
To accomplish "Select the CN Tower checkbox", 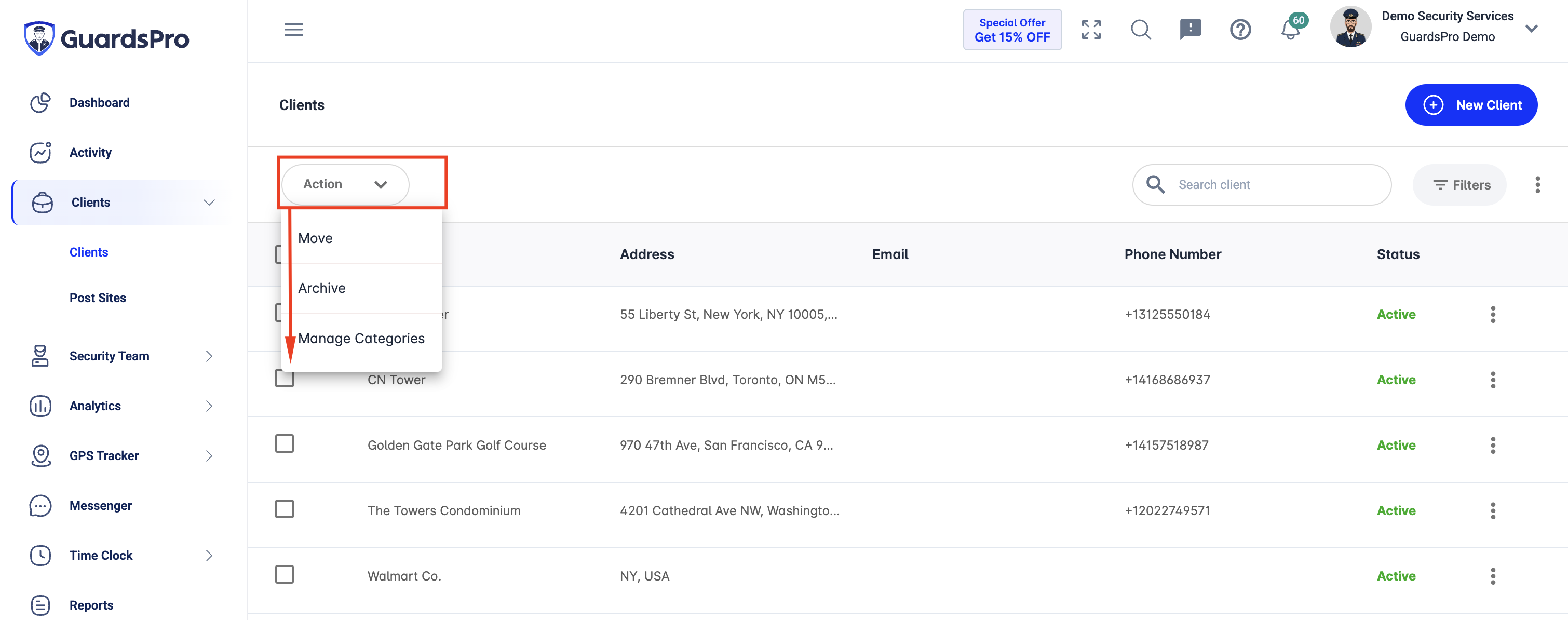I will pyautogui.click(x=284, y=378).
